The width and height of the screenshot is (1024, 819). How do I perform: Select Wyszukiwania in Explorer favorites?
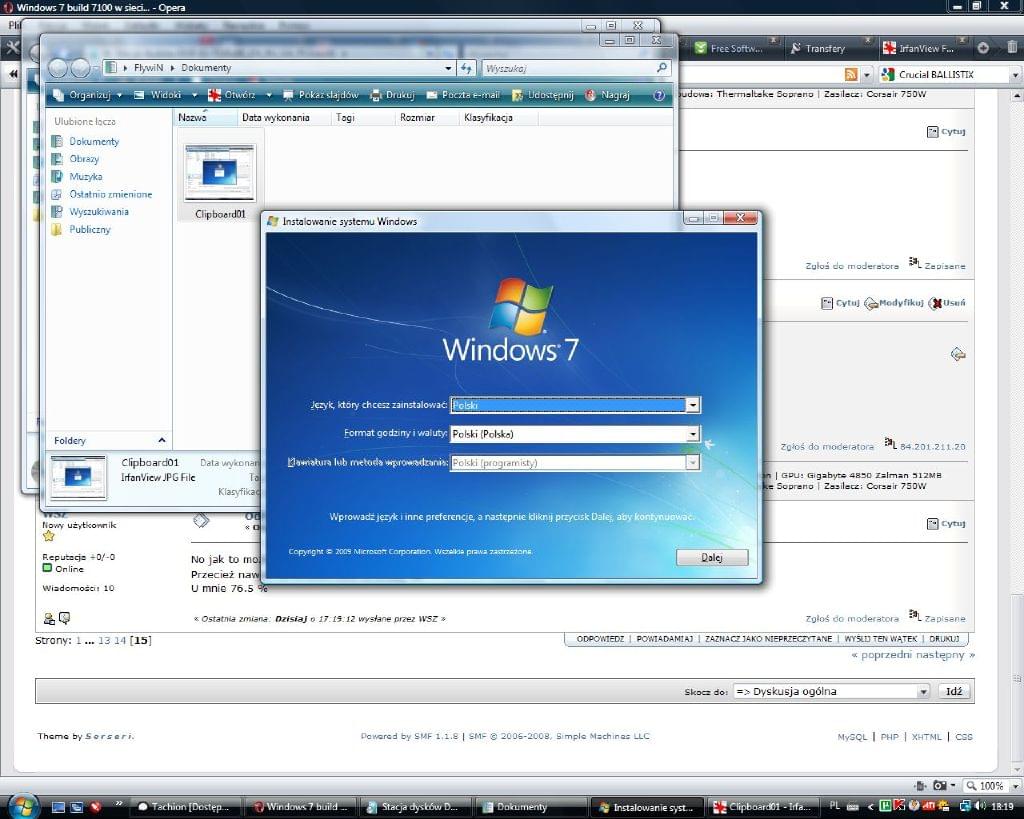pos(99,212)
